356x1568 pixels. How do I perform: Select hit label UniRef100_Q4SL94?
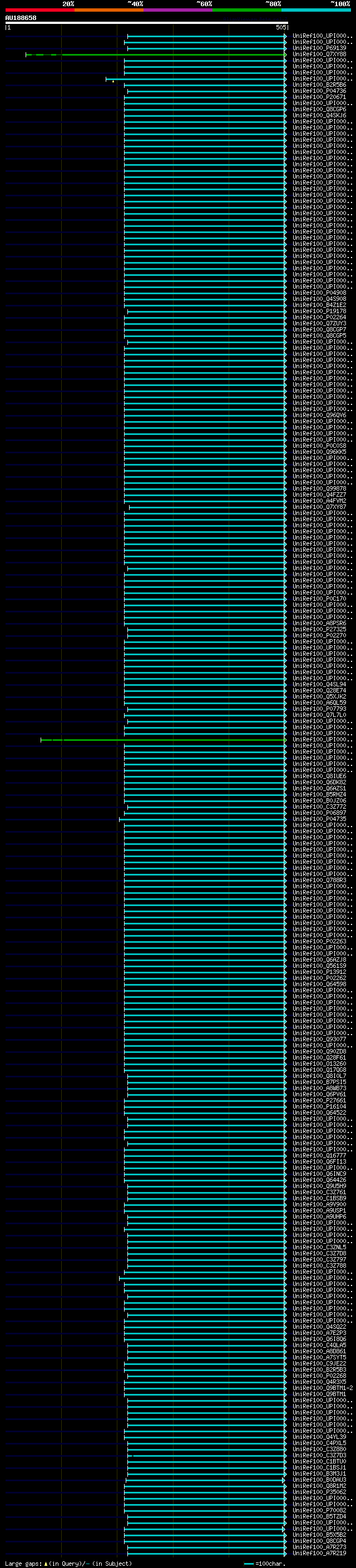click(x=319, y=684)
